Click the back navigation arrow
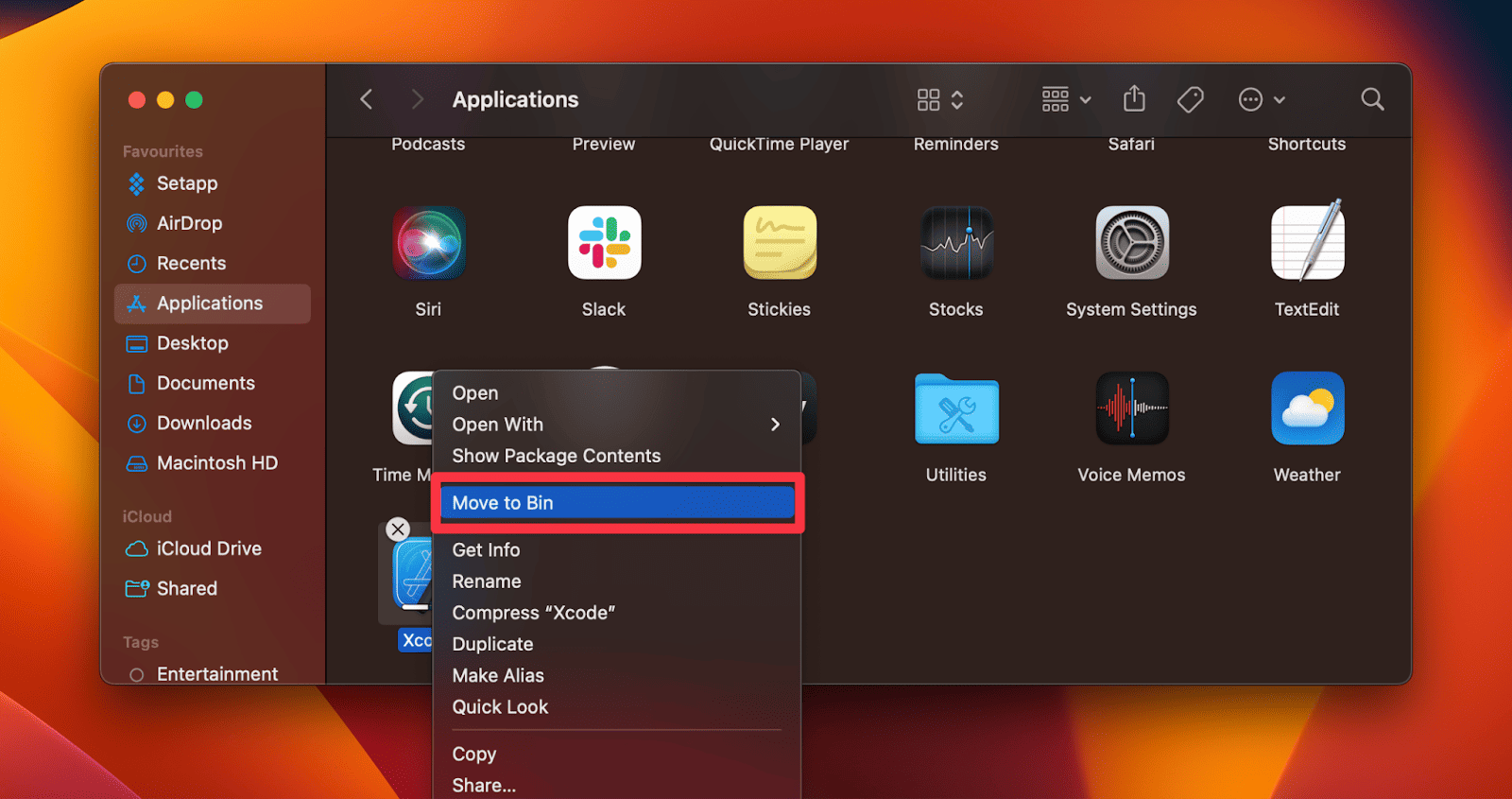This screenshot has width=1512, height=799. pos(367,99)
